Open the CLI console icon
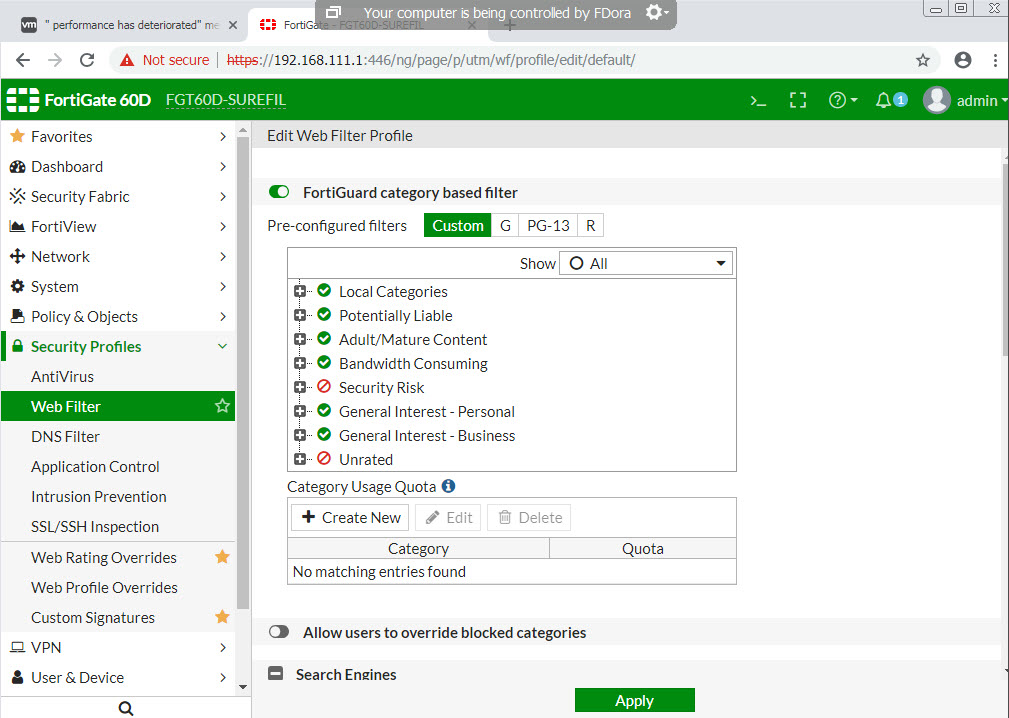 tap(758, 100)
